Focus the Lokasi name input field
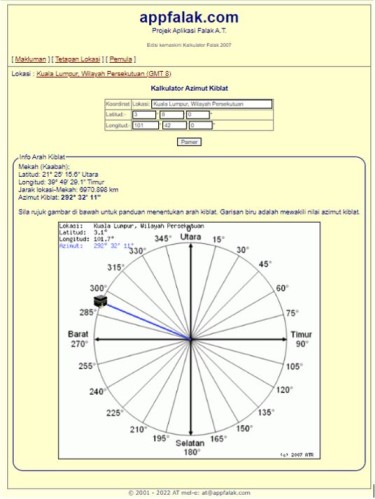The image size is (375, 499). (x=212, y=104)
